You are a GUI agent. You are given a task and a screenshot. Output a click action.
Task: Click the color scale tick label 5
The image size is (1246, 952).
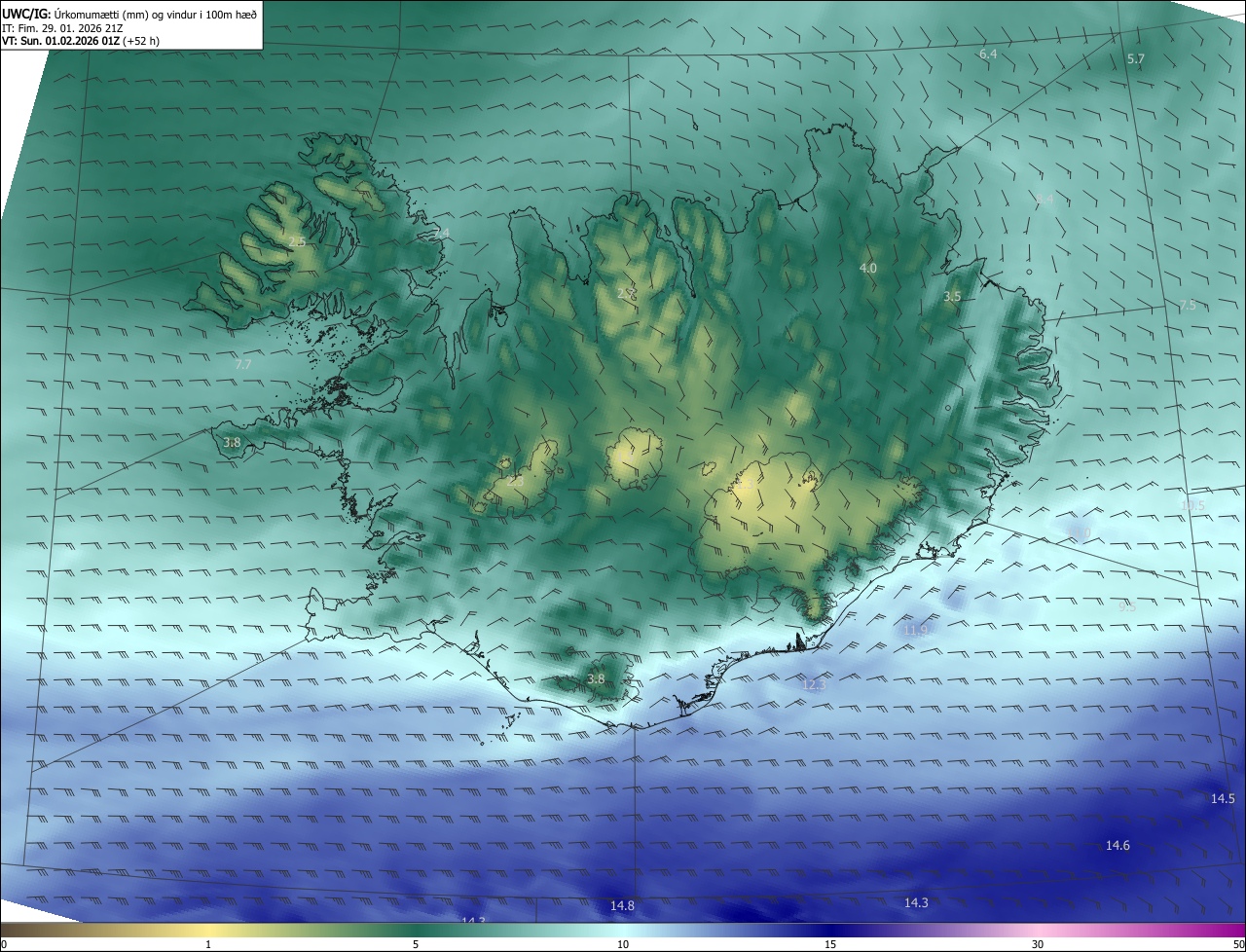click(416, 945)
